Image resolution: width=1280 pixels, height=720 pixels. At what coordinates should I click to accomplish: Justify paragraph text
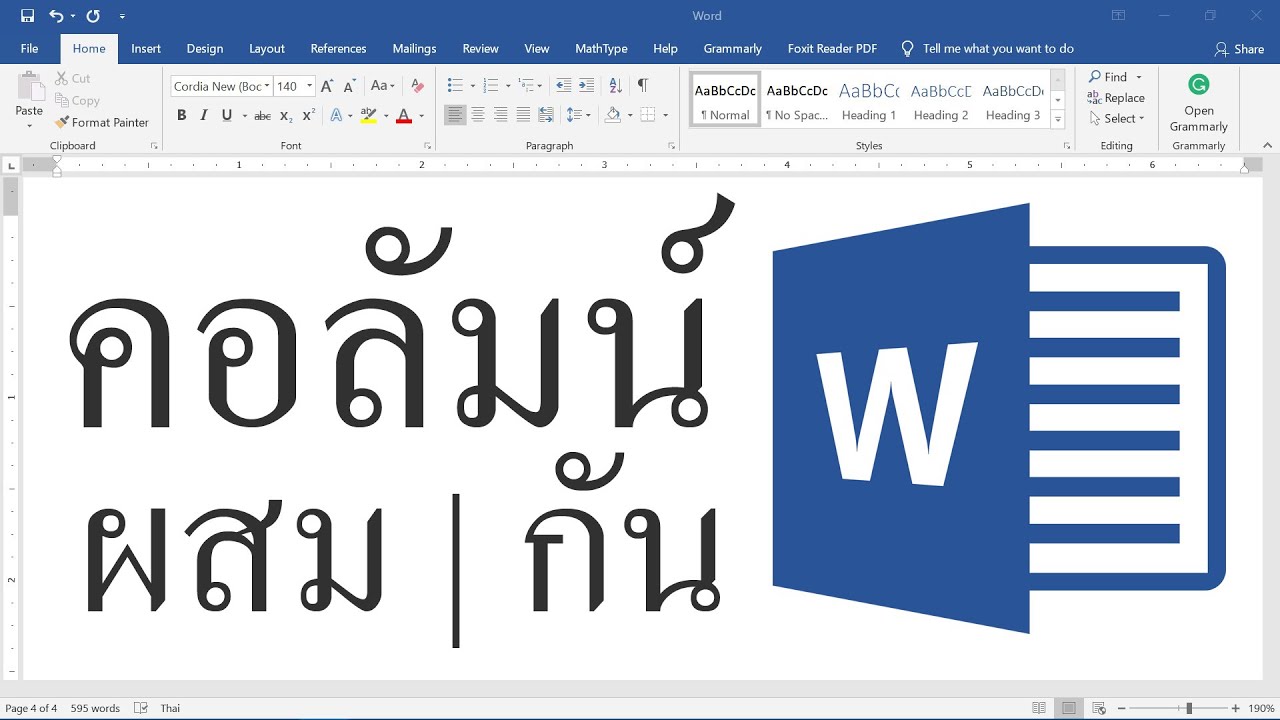coord(523,116)
